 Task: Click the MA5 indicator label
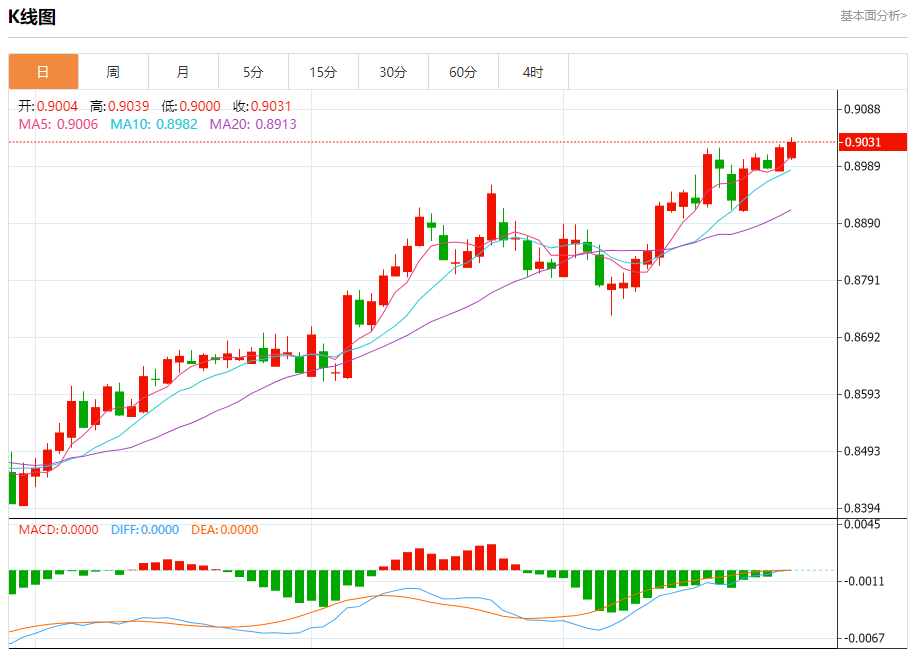pos(58,124)
